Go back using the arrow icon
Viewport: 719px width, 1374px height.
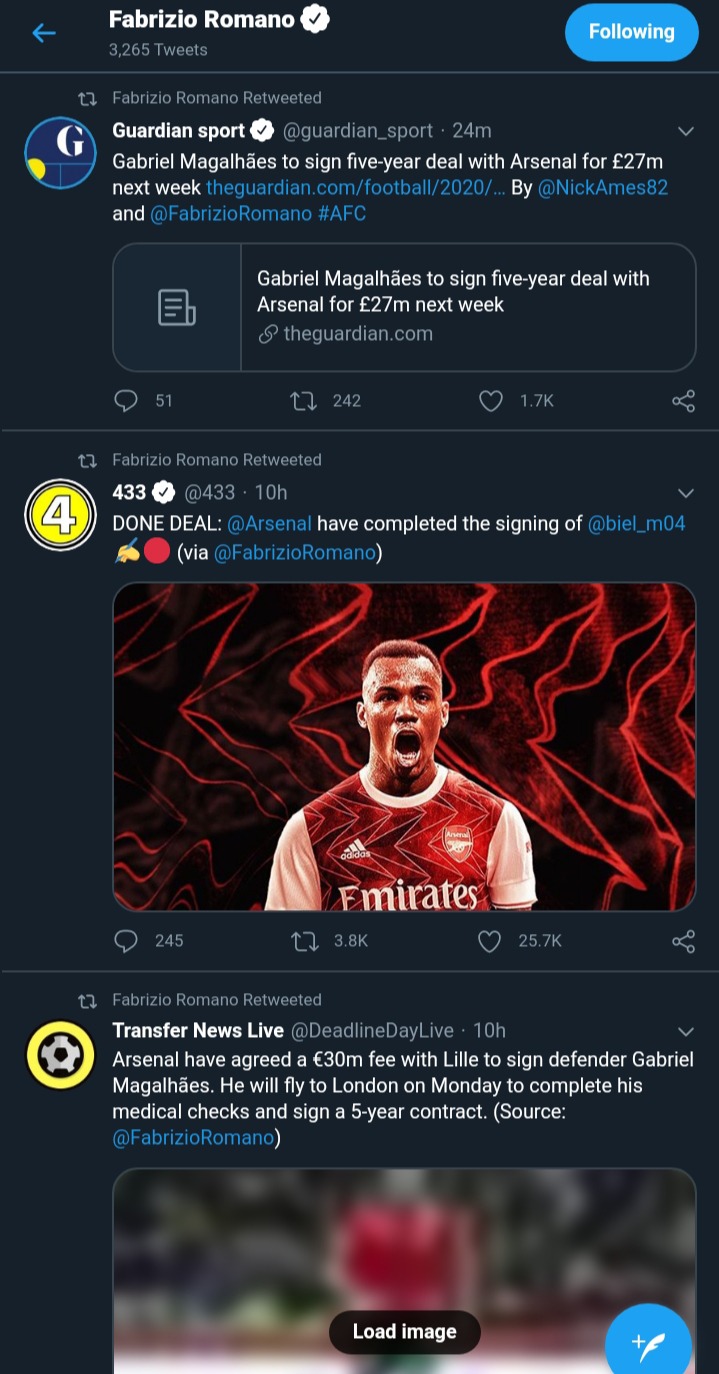(x=43, y=33)
